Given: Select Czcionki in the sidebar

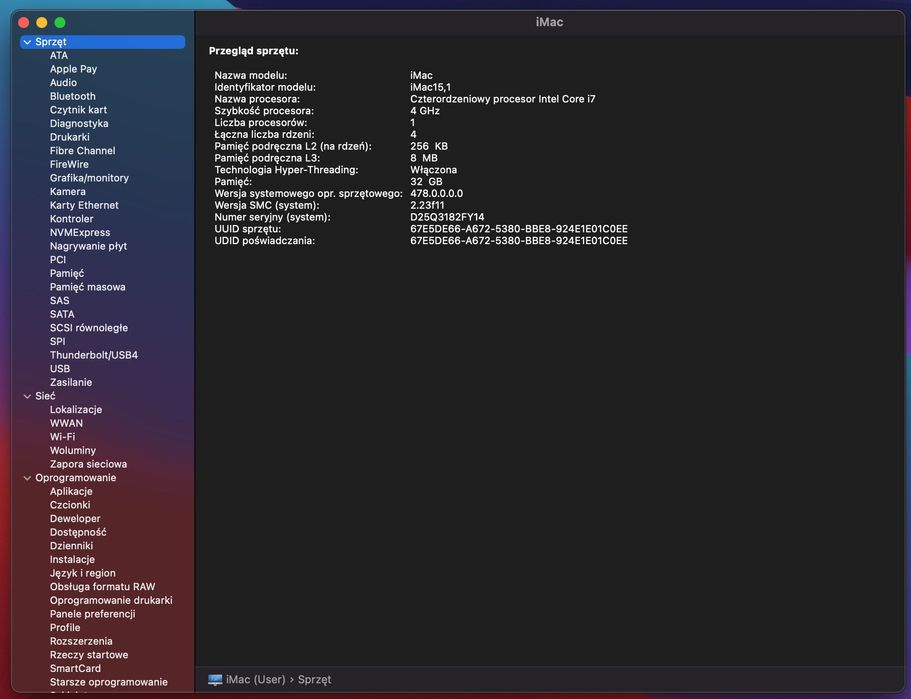Looking at the screenshot, I should coord(70,505).
